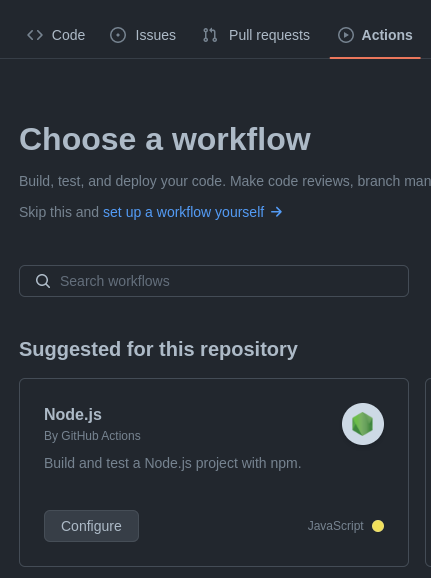Click the Node.js workflow card title
This screenshot has width=431, height=578.
(73, 414)
